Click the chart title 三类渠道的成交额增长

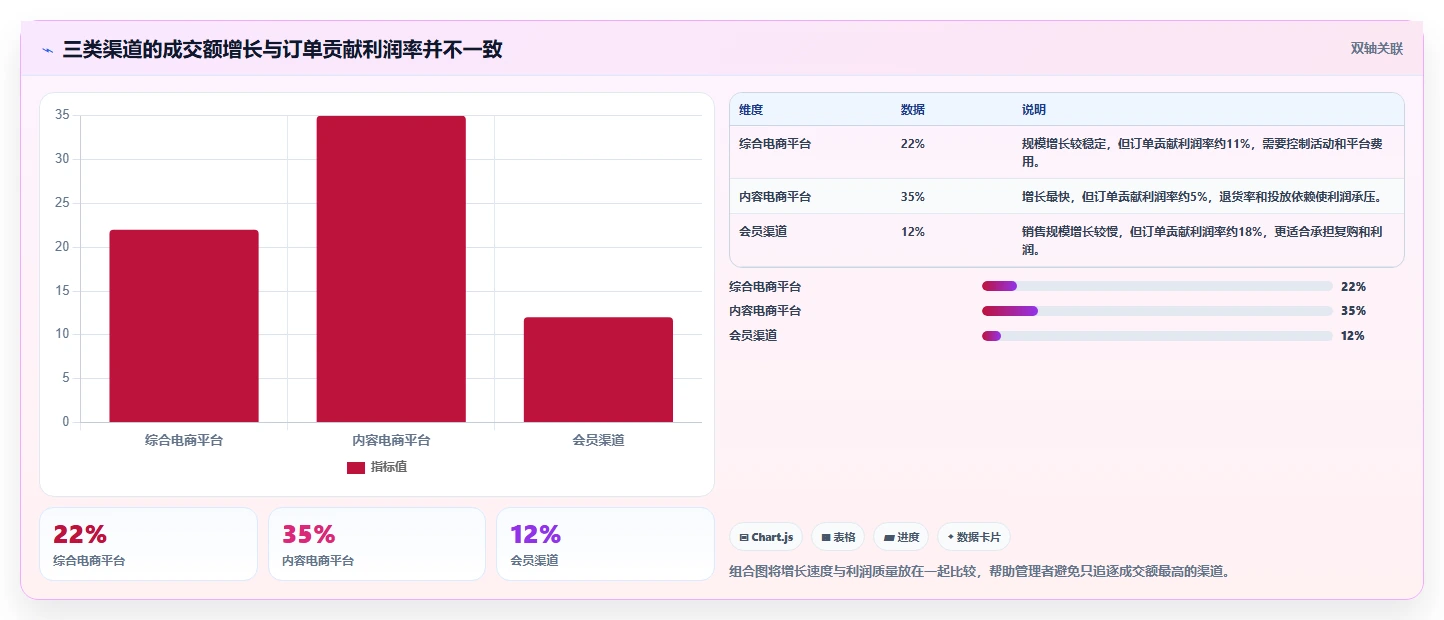tap(282, 50)
